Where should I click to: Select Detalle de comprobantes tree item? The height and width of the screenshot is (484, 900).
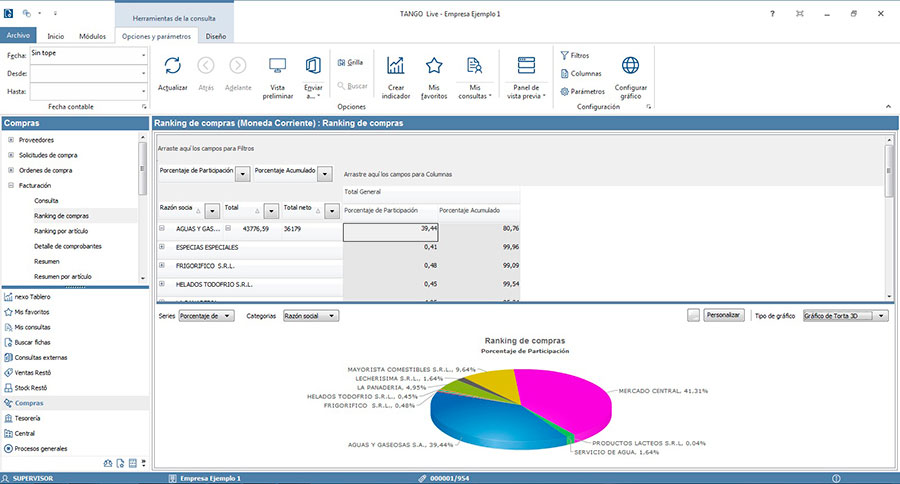(68, 246)
